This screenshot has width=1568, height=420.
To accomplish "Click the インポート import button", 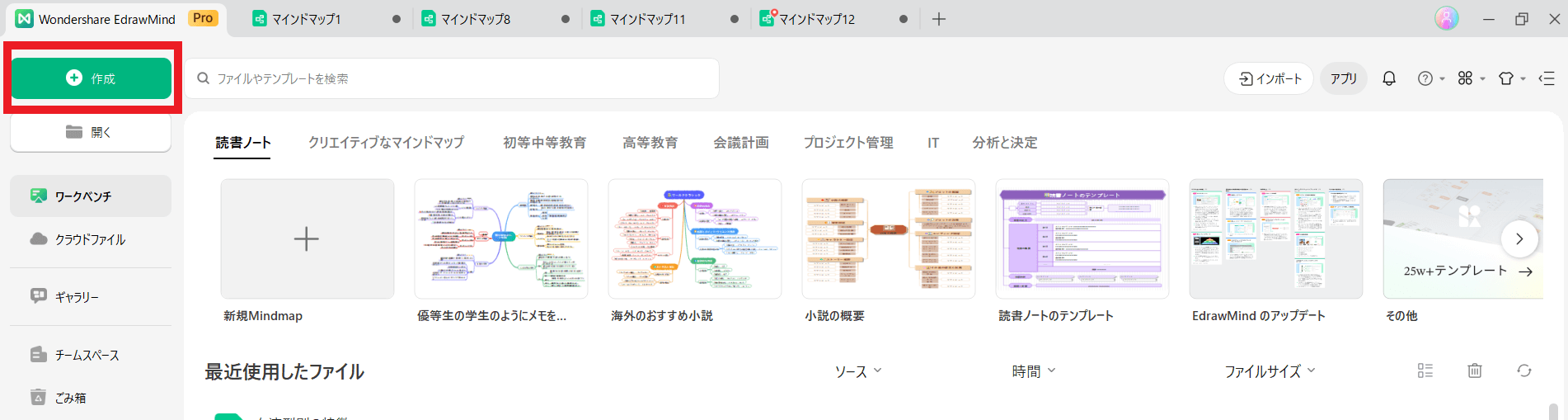I will (x=1270, y=78).
